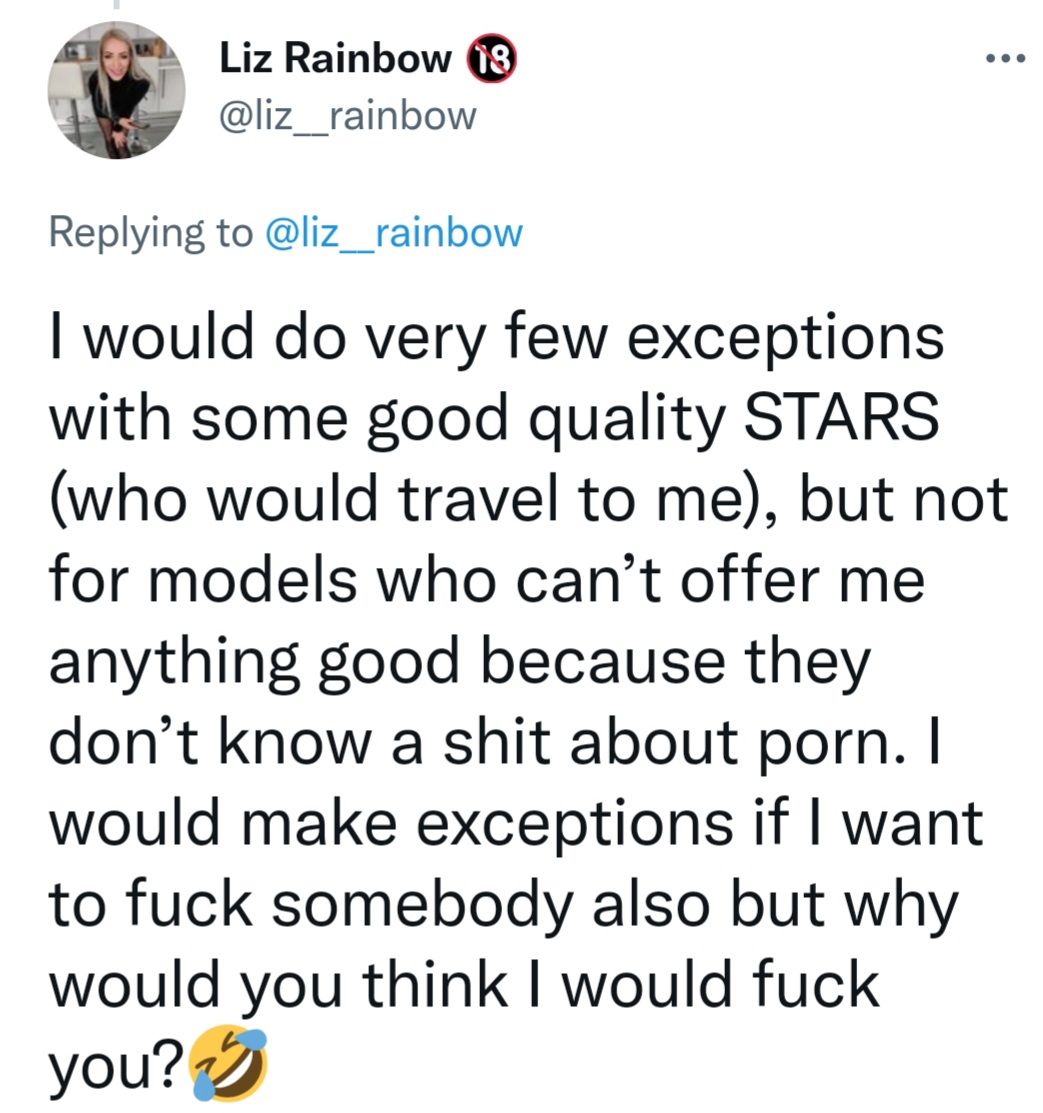Click the thread connector line above the avatar

(x=115, y=5)
